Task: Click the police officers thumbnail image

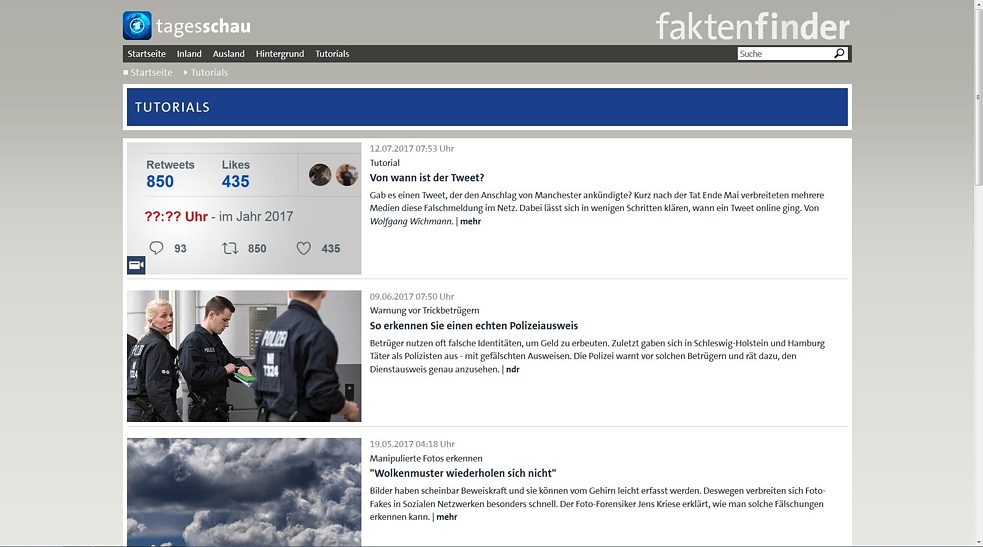Action: (244, 356)
